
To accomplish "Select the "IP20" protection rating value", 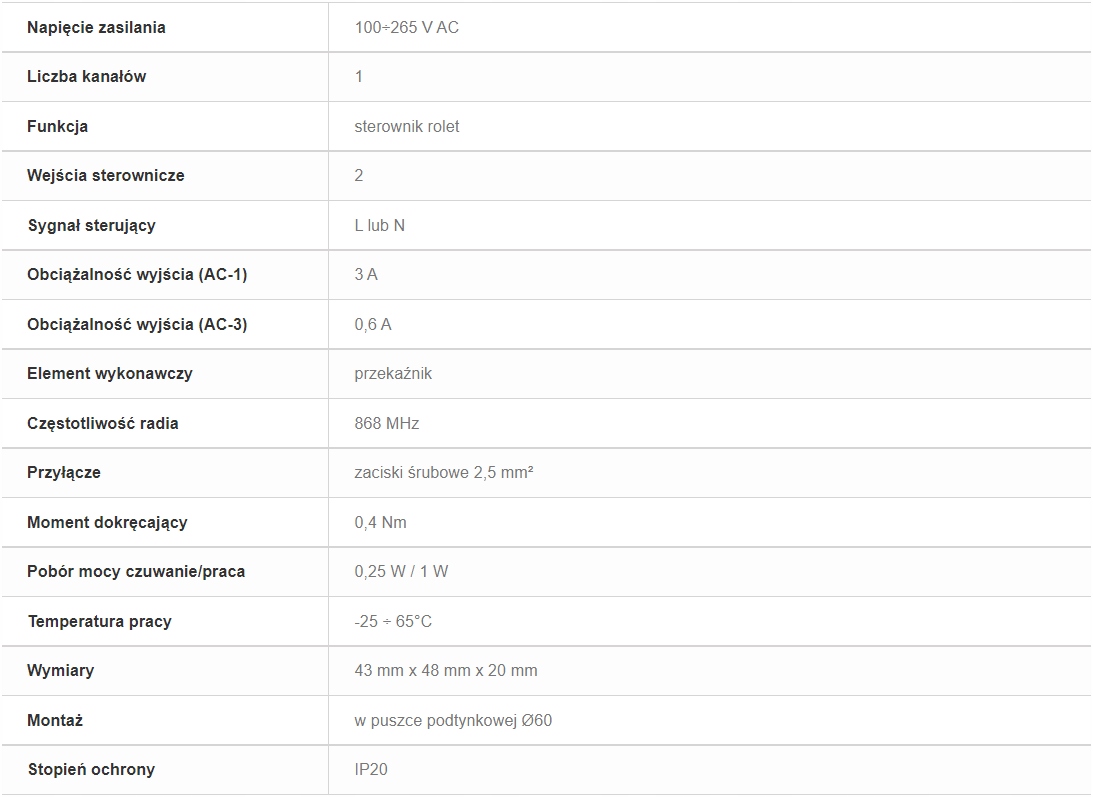I will tap(370, 769).
